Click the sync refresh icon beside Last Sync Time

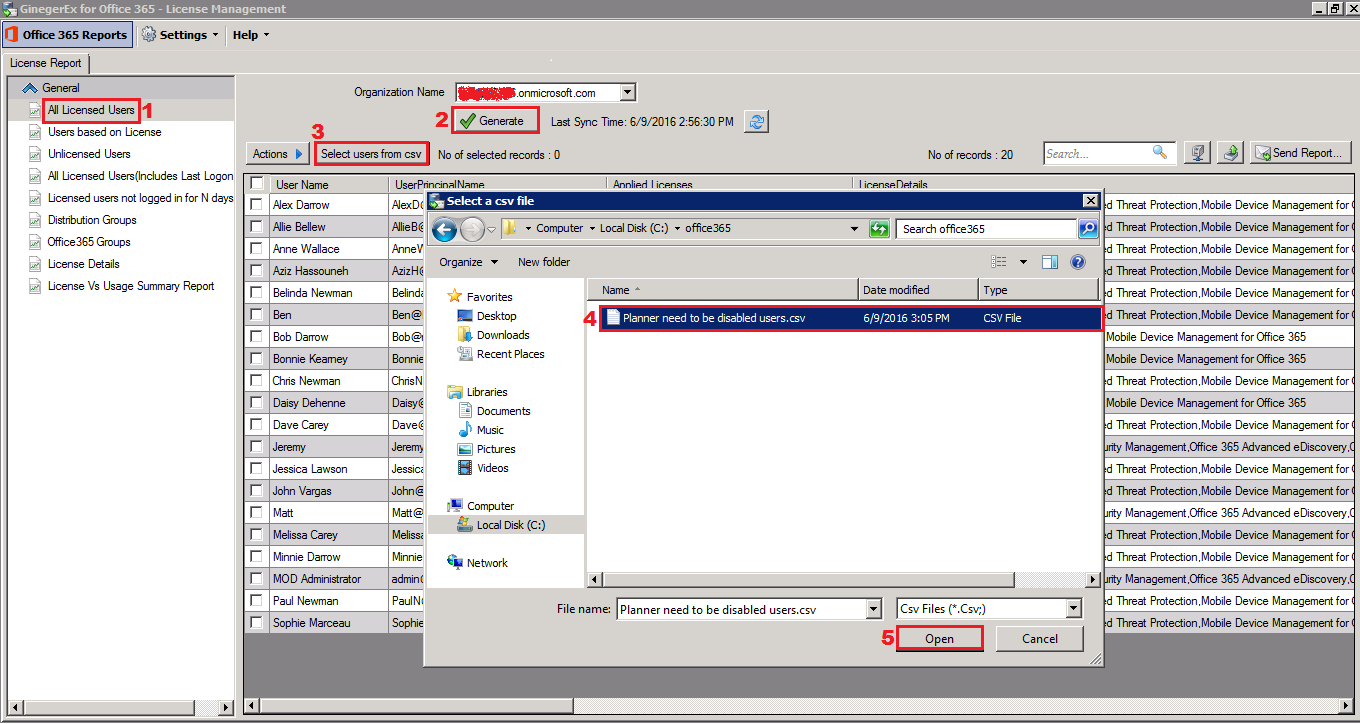[x=757, y=121]
